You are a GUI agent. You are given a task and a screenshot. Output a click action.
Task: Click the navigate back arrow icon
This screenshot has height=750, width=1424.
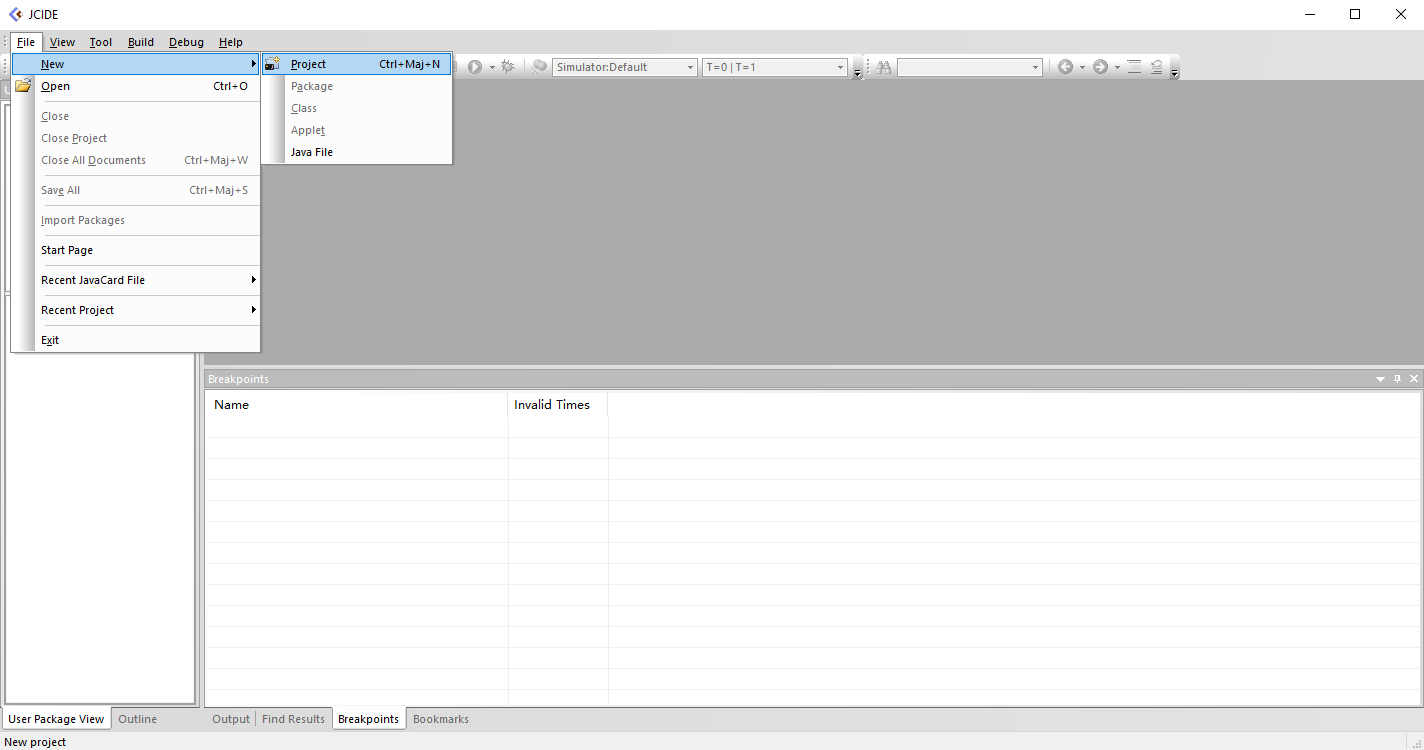(x=1065, y=67)
